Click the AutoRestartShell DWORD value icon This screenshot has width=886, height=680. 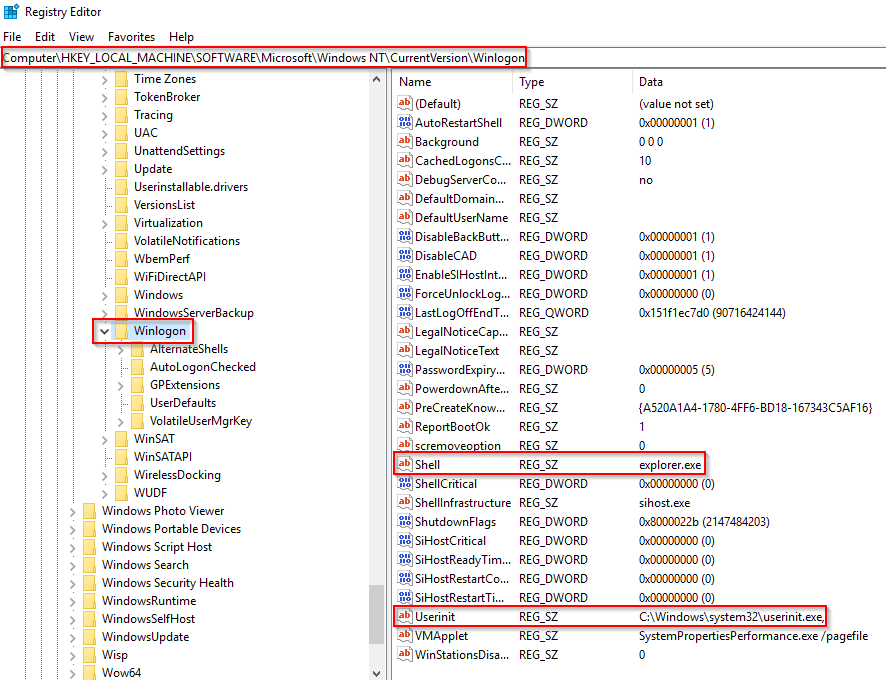coord(405,123)
